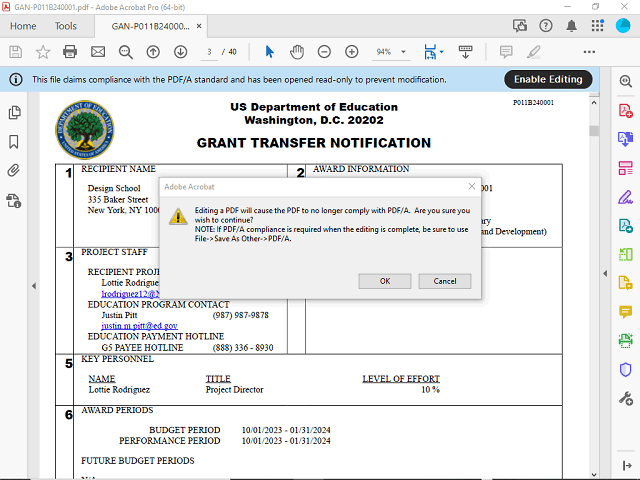The height and width of the screenshot is (480, 640).
Task: Open the Fill & Sign tool
Action: (x=625, y=197)
